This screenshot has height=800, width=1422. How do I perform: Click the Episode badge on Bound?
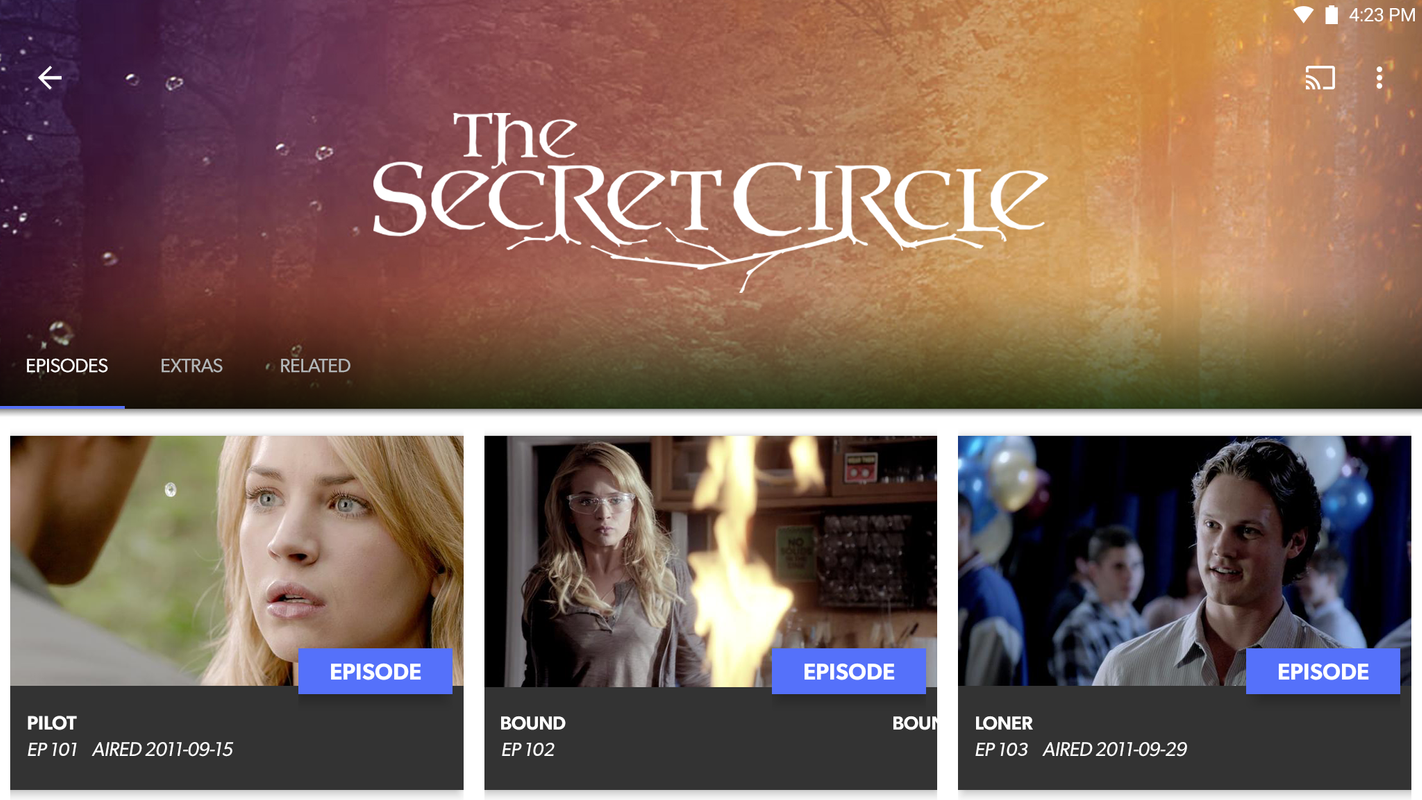(x=849, y=671)
